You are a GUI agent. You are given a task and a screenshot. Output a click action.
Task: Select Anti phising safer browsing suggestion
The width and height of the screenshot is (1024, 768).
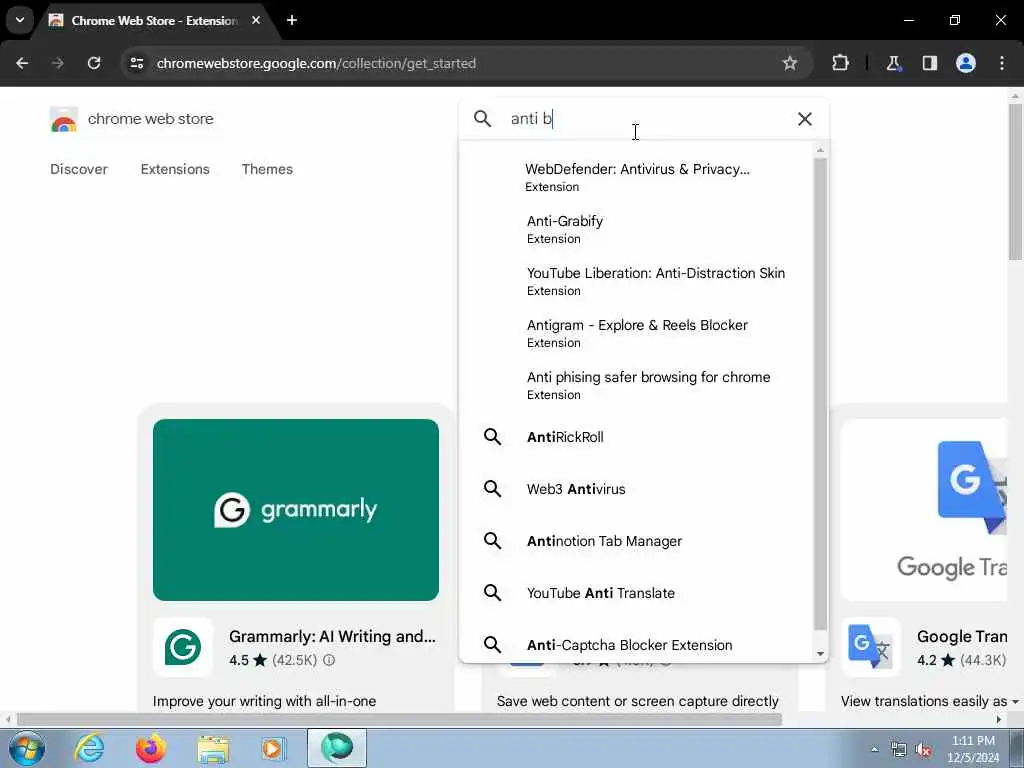[637, 385]
